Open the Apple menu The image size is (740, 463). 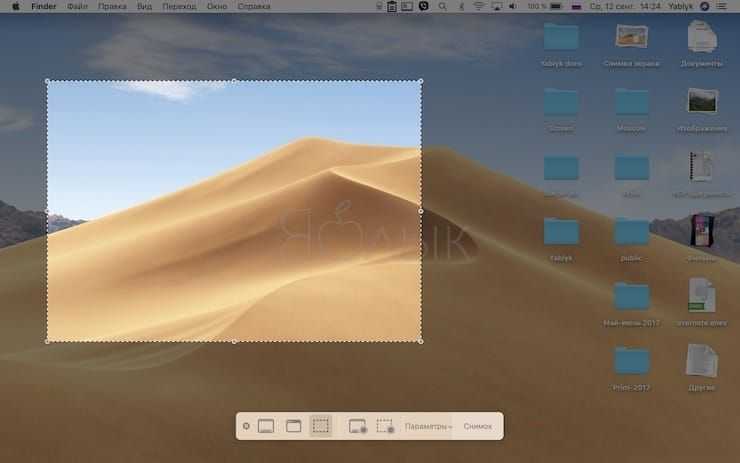click(16, 6)
